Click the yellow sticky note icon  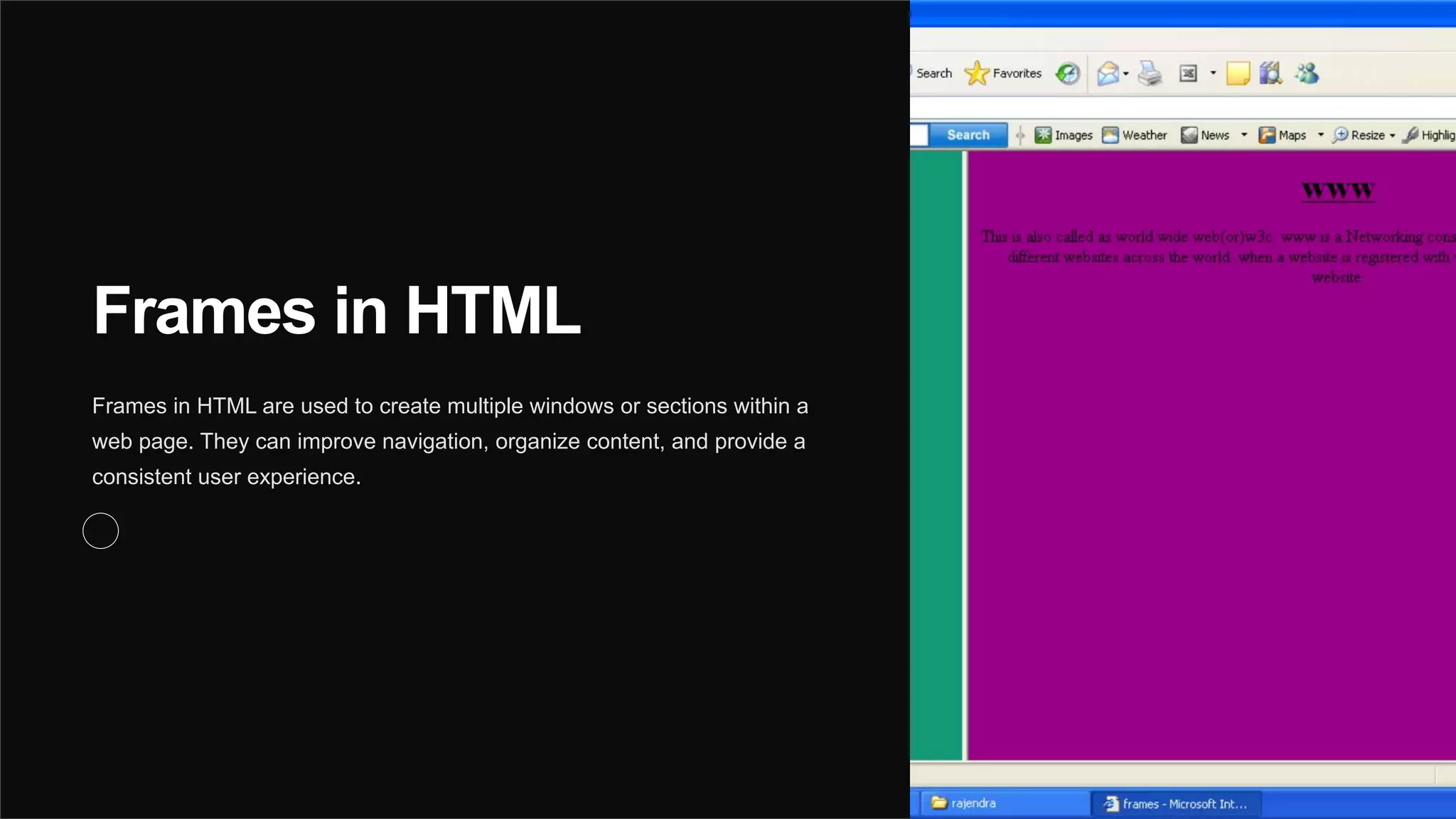(1238, 73)
